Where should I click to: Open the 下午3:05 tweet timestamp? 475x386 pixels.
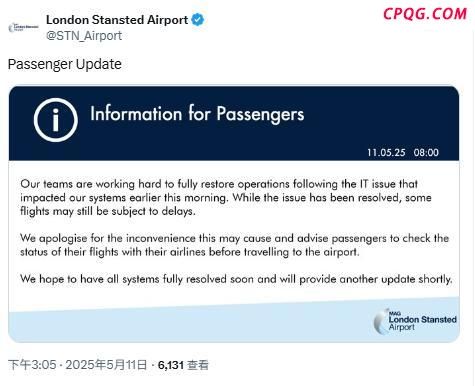32,365
